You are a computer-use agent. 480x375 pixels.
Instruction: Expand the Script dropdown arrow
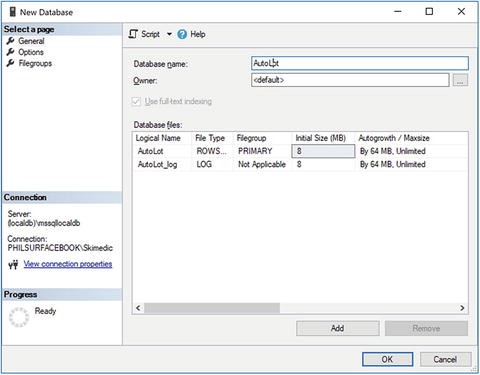(x=169, y=34)
